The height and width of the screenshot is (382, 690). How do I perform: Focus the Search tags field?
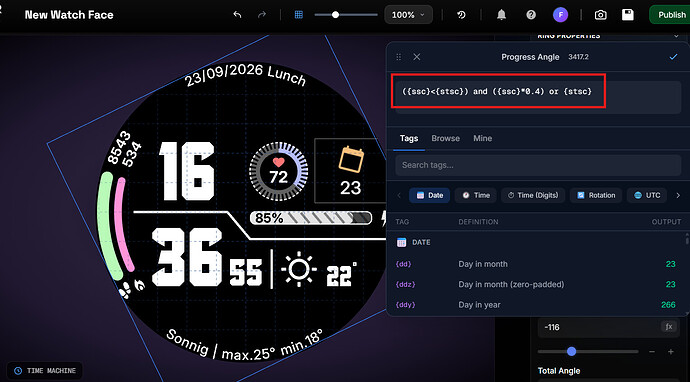(x=538, y=165)
